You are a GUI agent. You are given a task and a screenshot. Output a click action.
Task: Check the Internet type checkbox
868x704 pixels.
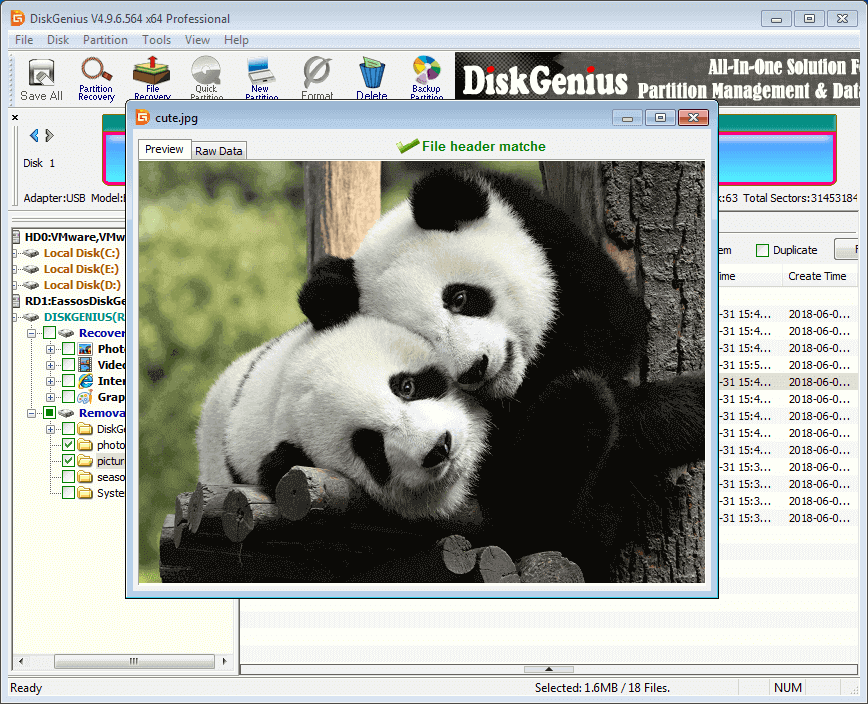pos(69,381)
